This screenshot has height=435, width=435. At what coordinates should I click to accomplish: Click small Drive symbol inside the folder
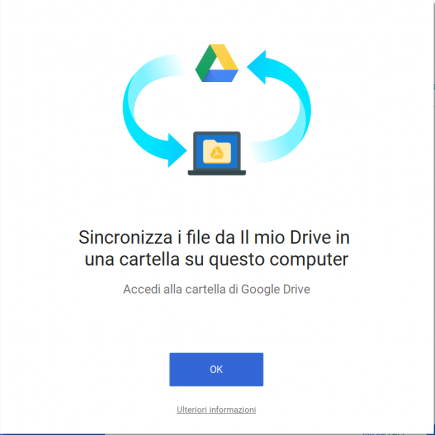pos(217,153)
